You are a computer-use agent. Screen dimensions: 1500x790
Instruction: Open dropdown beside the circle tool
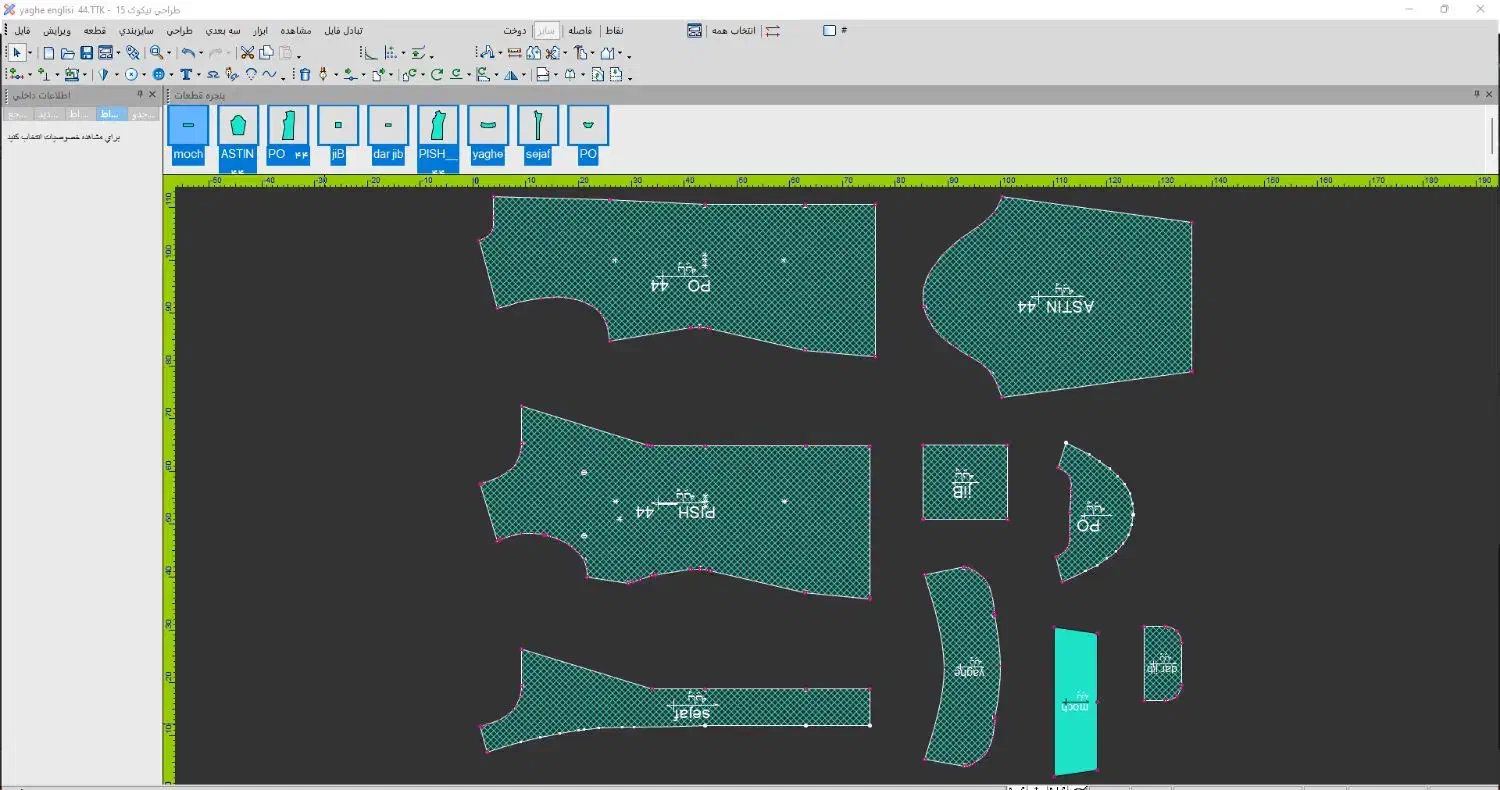coord(143,75)
